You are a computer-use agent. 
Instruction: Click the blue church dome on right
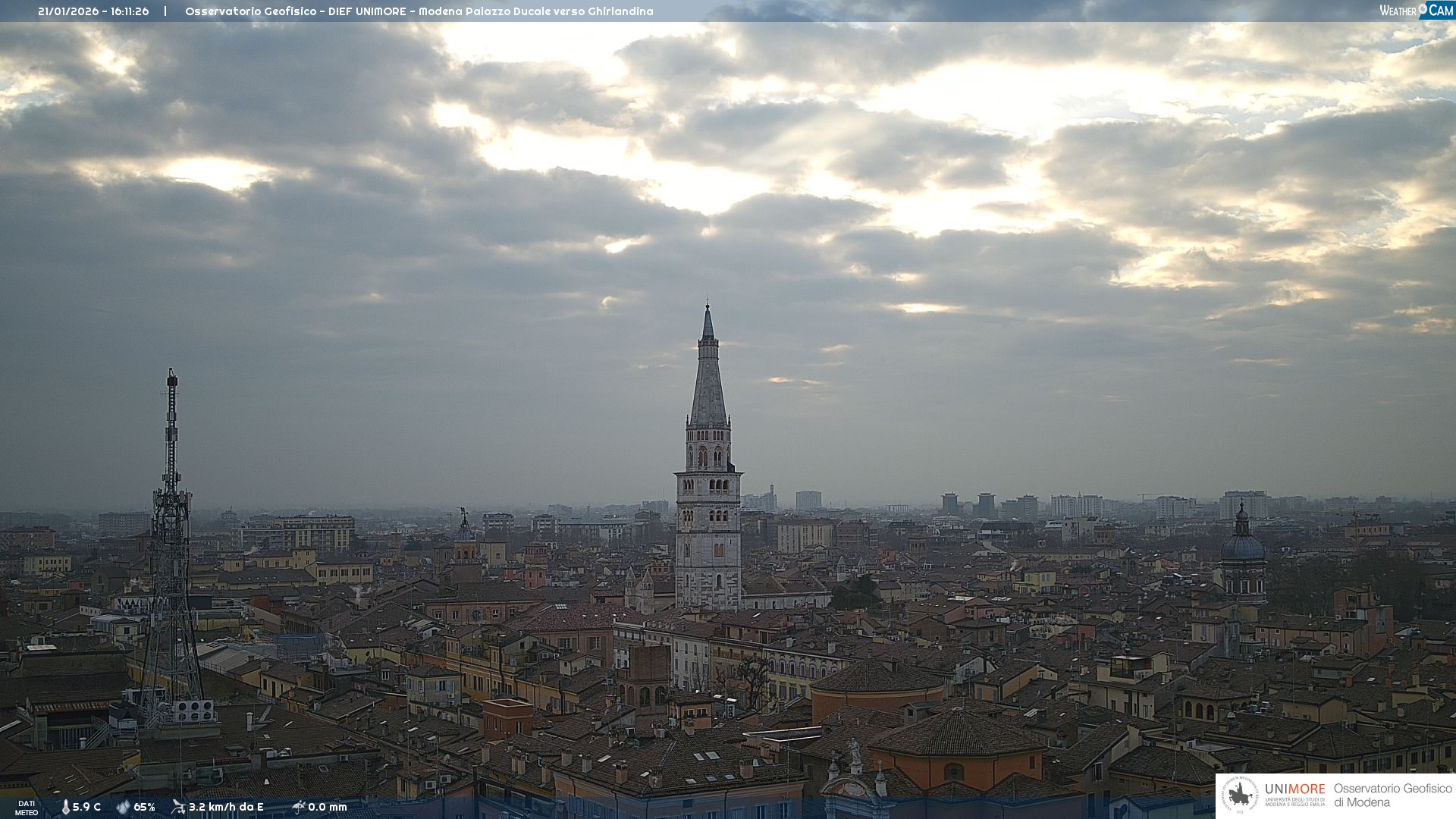point(1242,546)
